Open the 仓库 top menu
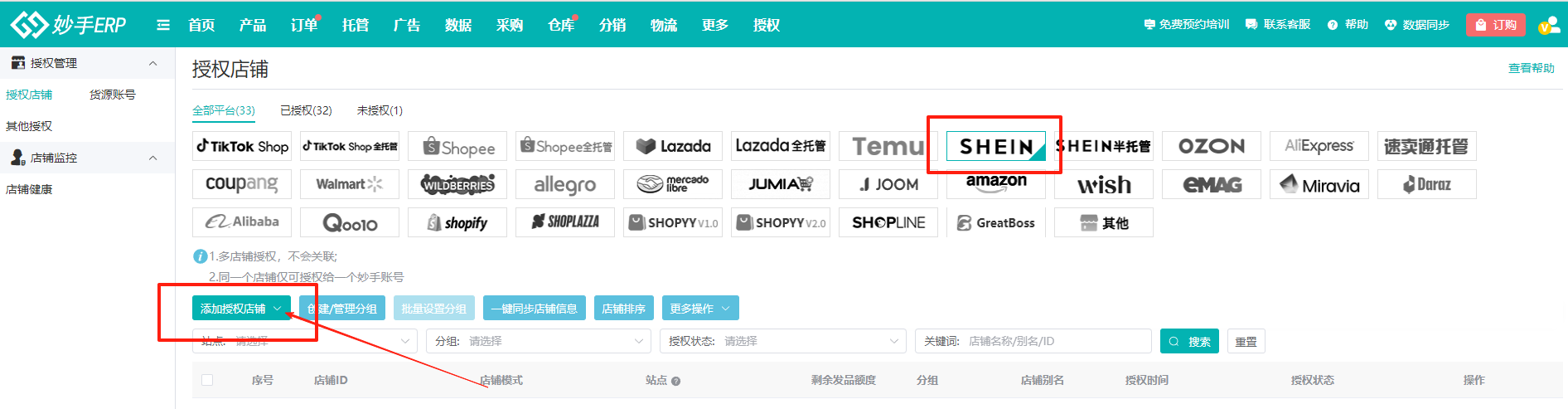1568x409 pixels. [x=561, y=25]
